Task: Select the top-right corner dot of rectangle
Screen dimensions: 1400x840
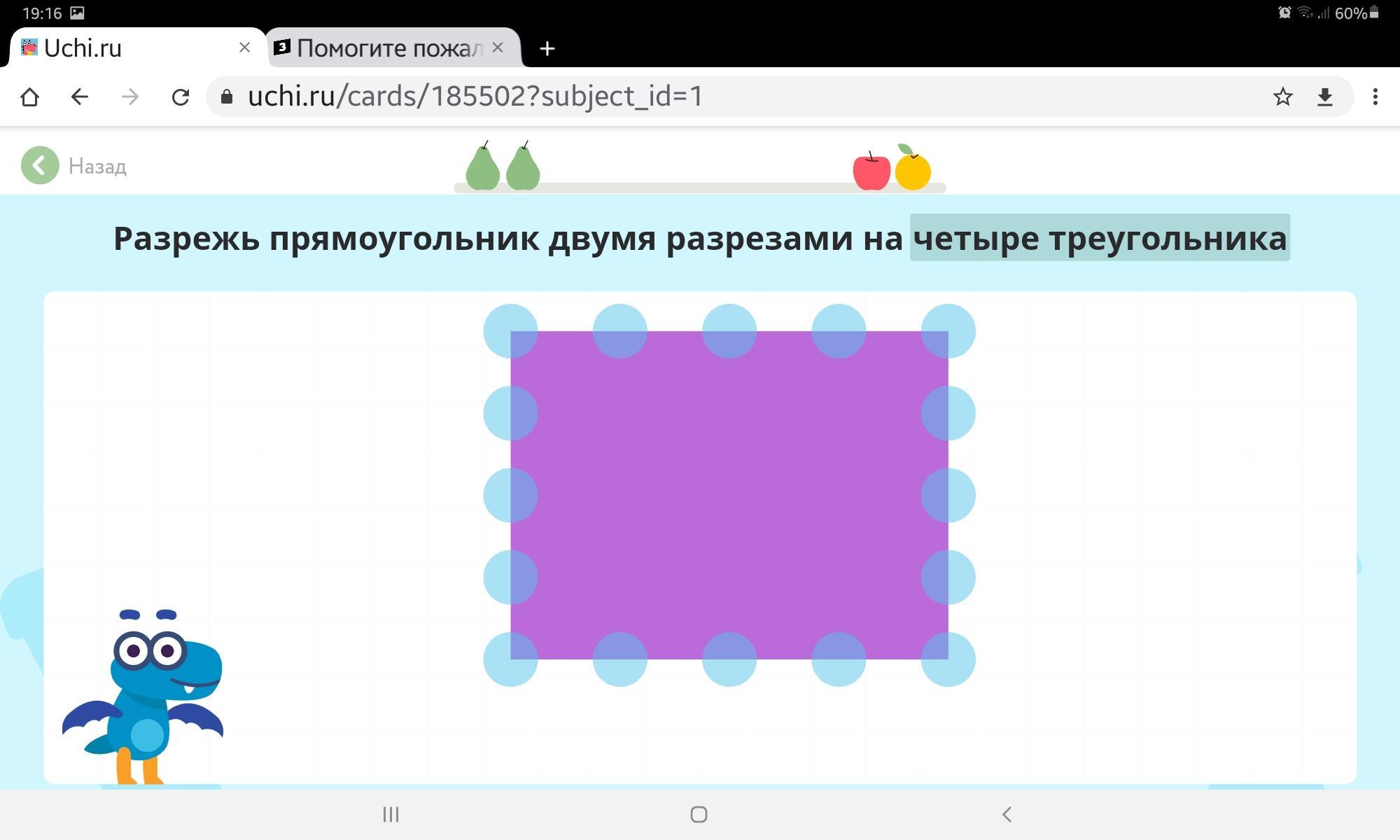Action: [948, 331]
